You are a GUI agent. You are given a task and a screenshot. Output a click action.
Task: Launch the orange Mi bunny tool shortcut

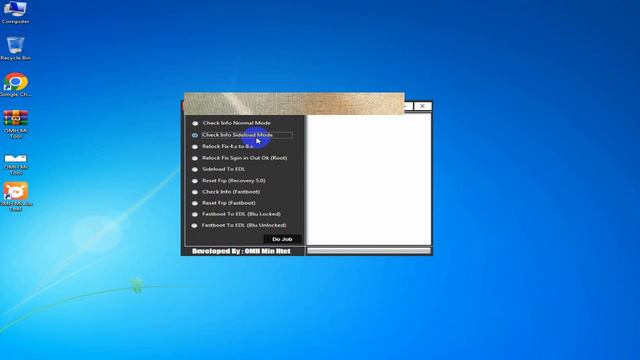16,197
